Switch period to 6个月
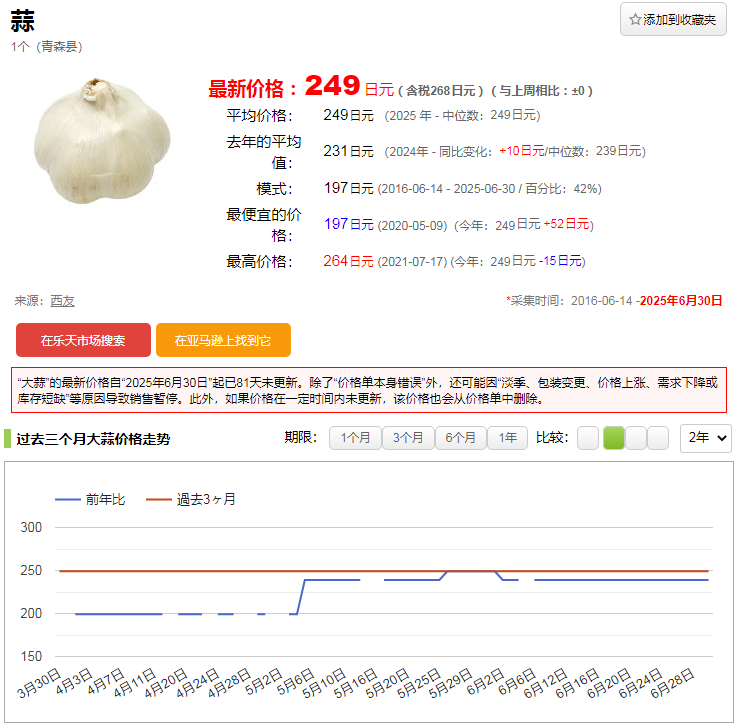The height and width of the screenshot is (723, 735). click(x=460, y=438)
